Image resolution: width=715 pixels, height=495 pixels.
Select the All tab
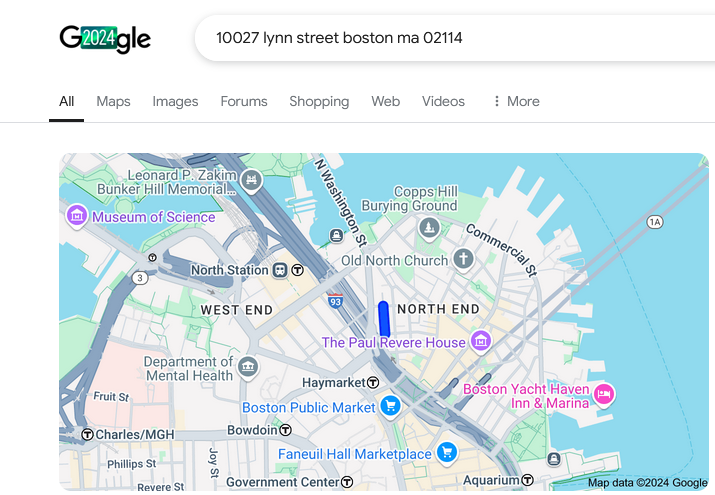coord(67,101)
